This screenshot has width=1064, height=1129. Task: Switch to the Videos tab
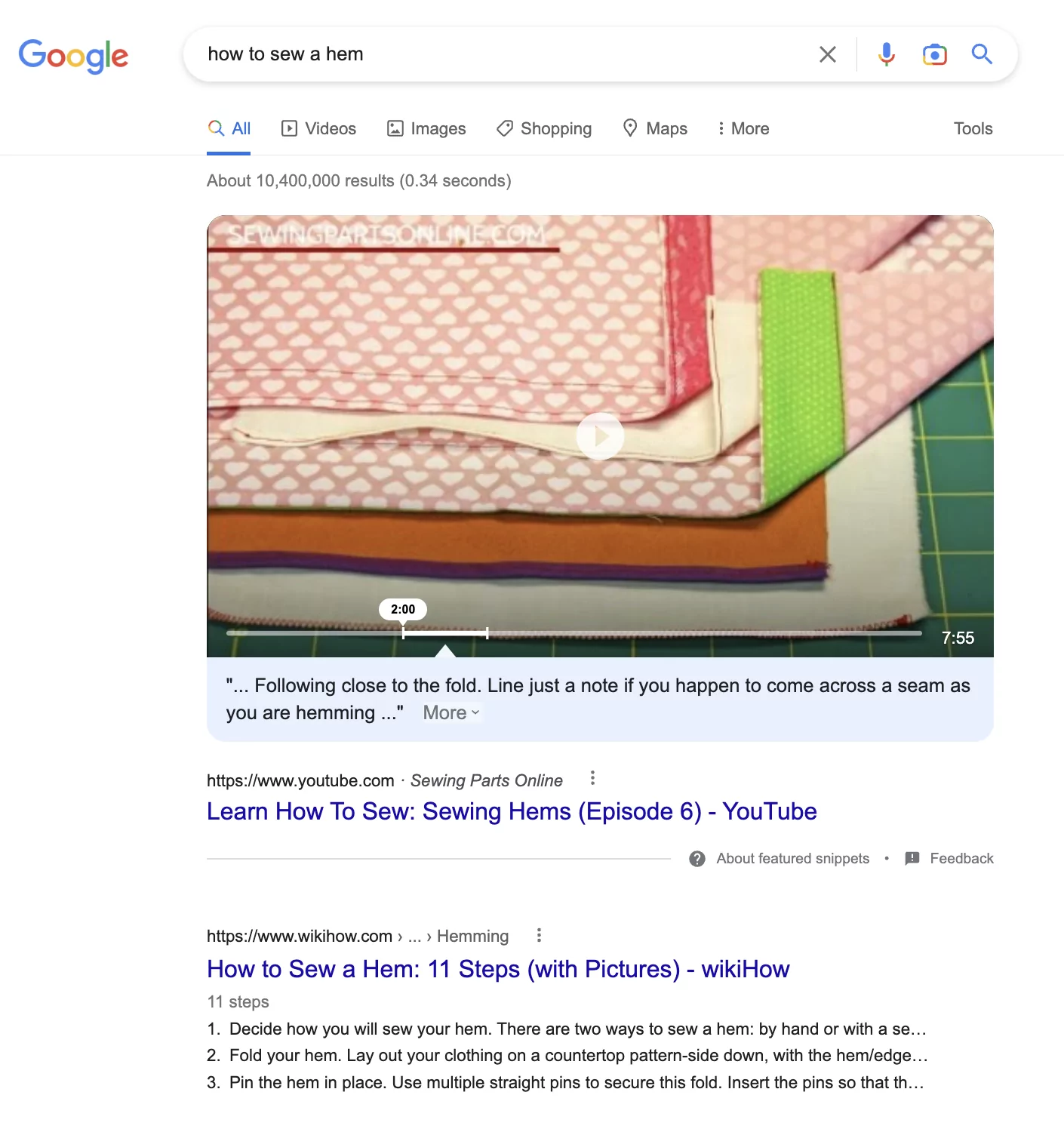pos(318,128)
